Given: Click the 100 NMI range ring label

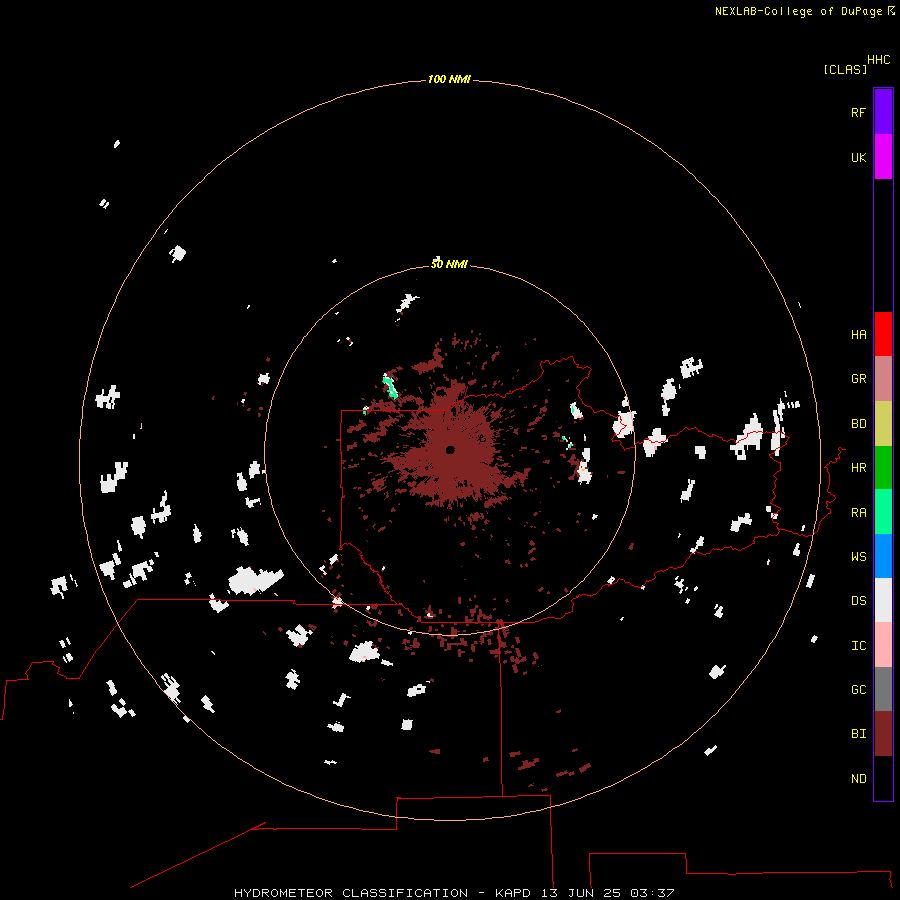Looking at the screenshot, I should pyautogui.click(x=449, y=79).
